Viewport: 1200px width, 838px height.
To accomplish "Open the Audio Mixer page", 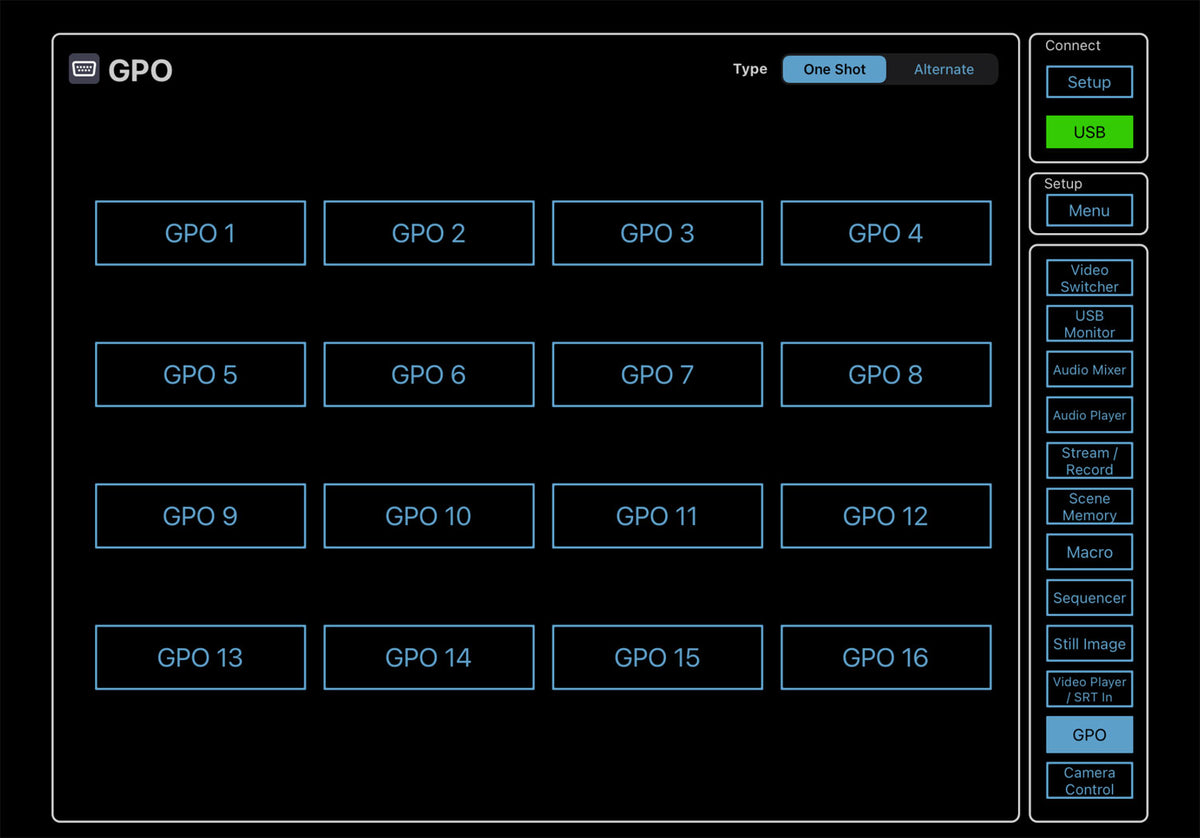I will point(1089,370).
